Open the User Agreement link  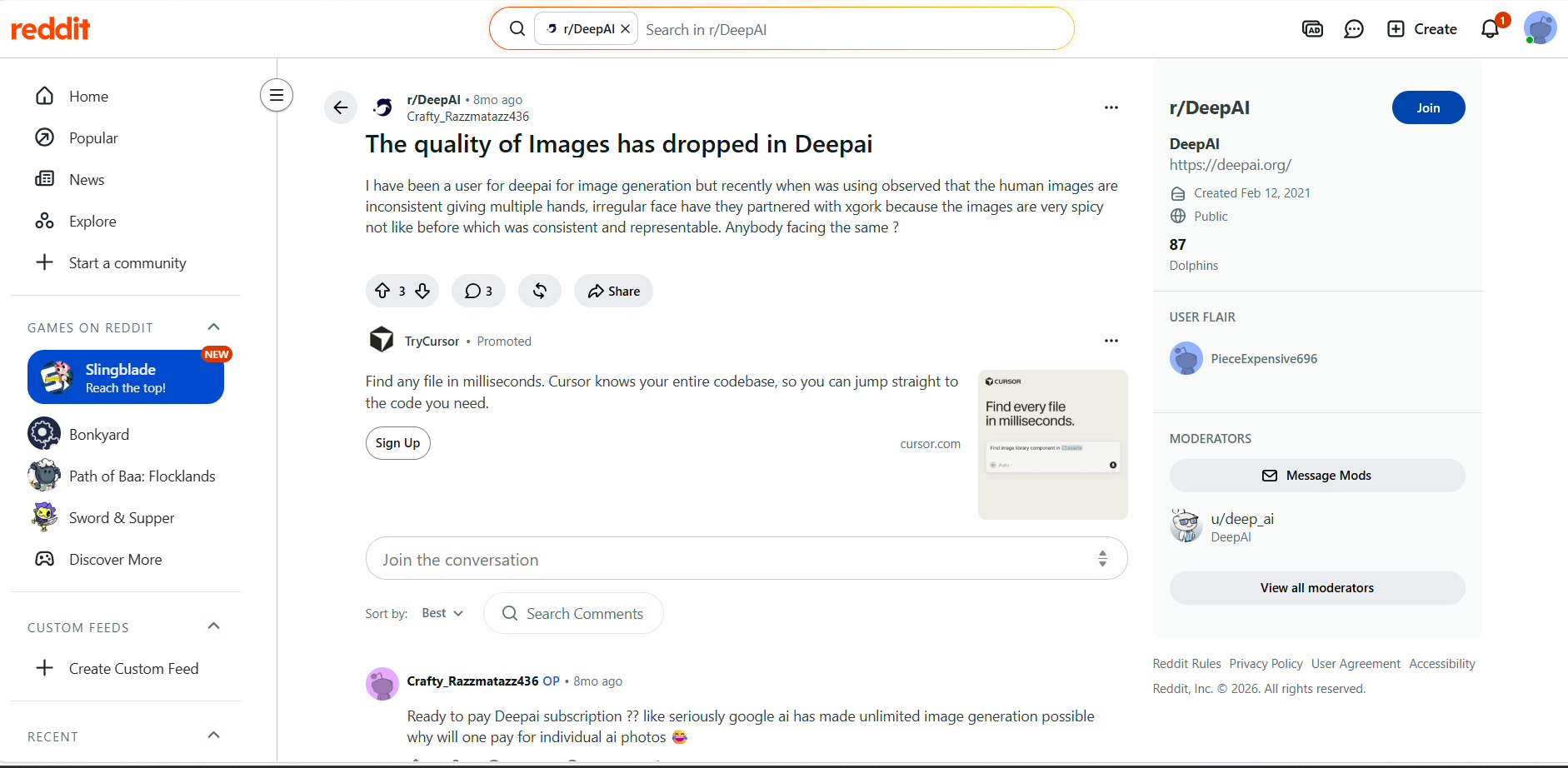click(x=1356, y=664)
